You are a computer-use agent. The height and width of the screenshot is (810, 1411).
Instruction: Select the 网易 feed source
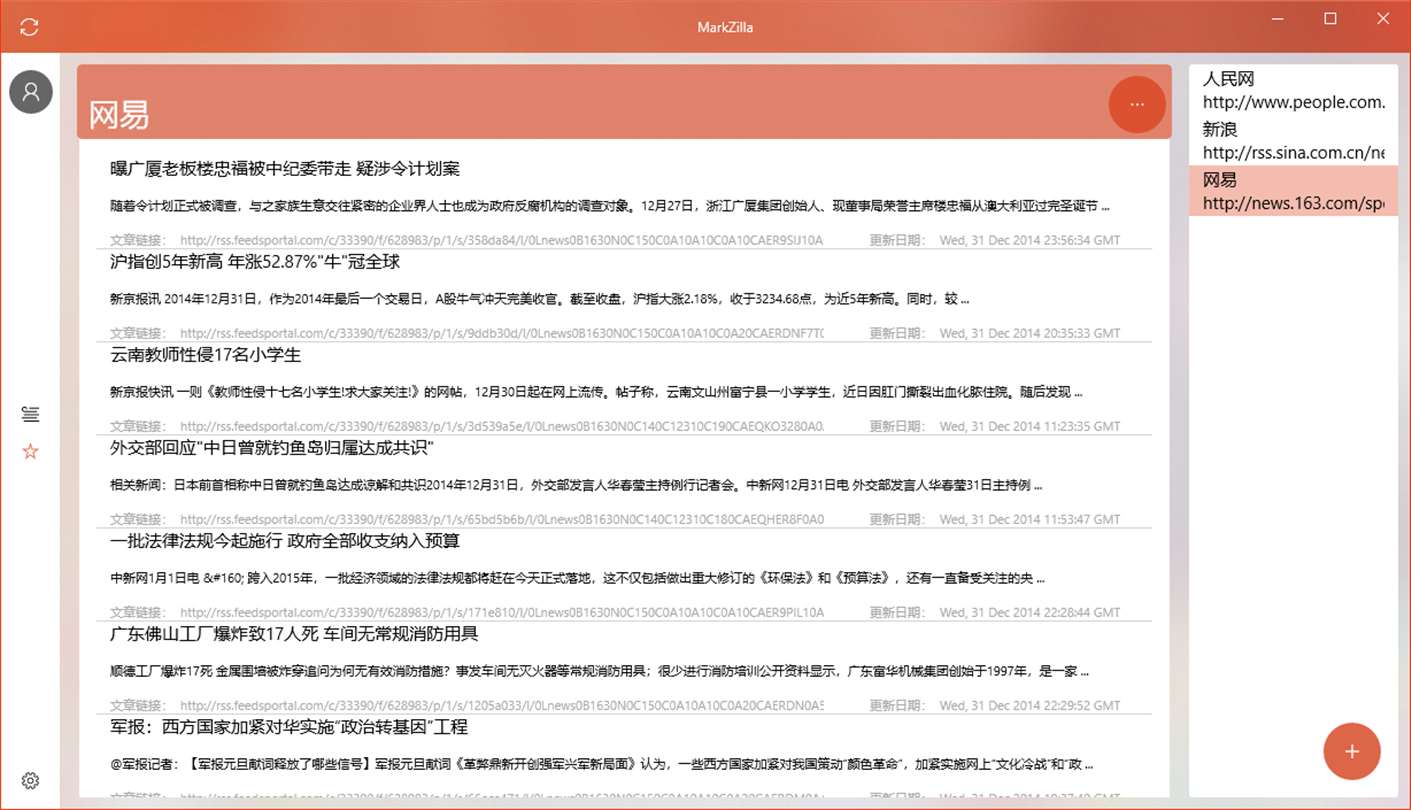pyautogui.click(x=1293, y=192)
